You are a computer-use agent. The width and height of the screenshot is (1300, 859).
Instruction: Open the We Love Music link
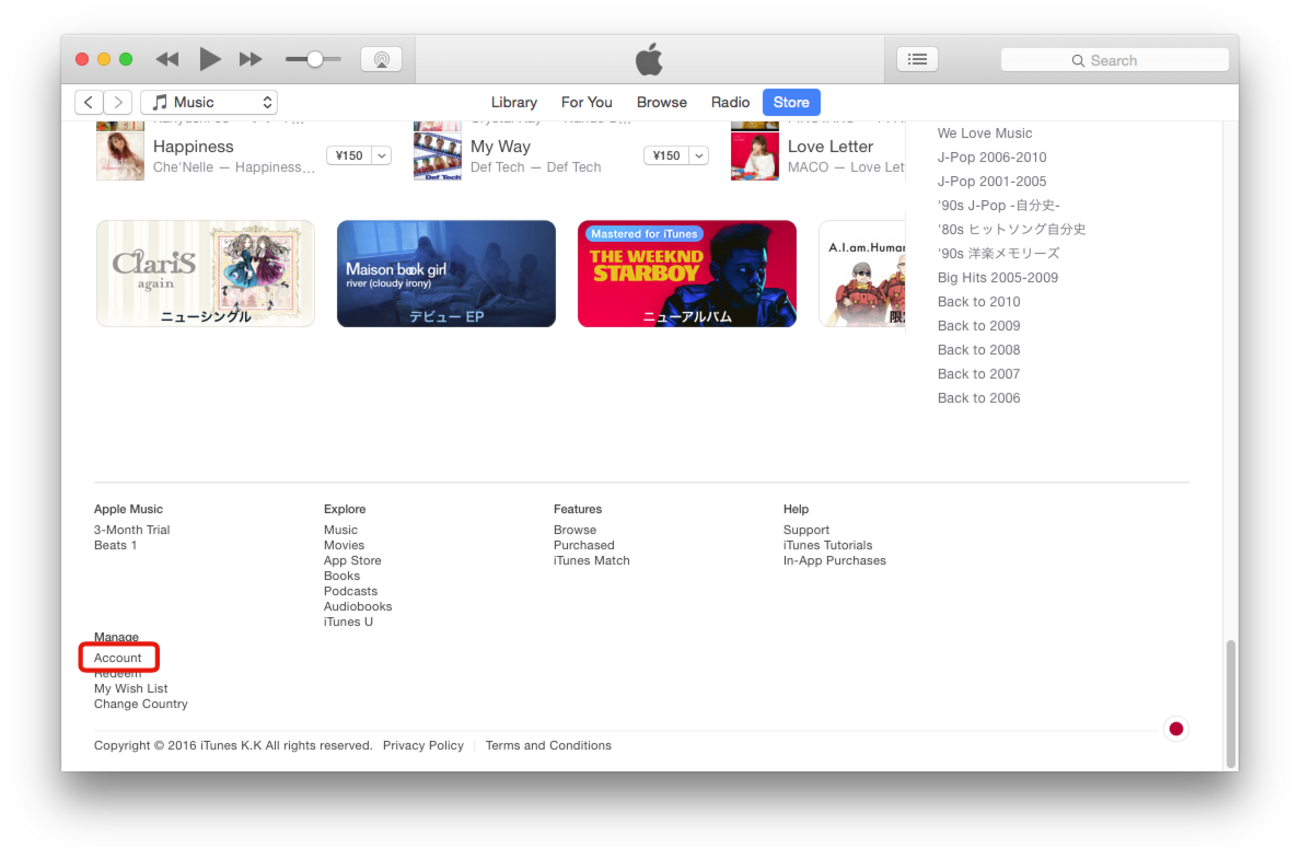tap(985, 133)
